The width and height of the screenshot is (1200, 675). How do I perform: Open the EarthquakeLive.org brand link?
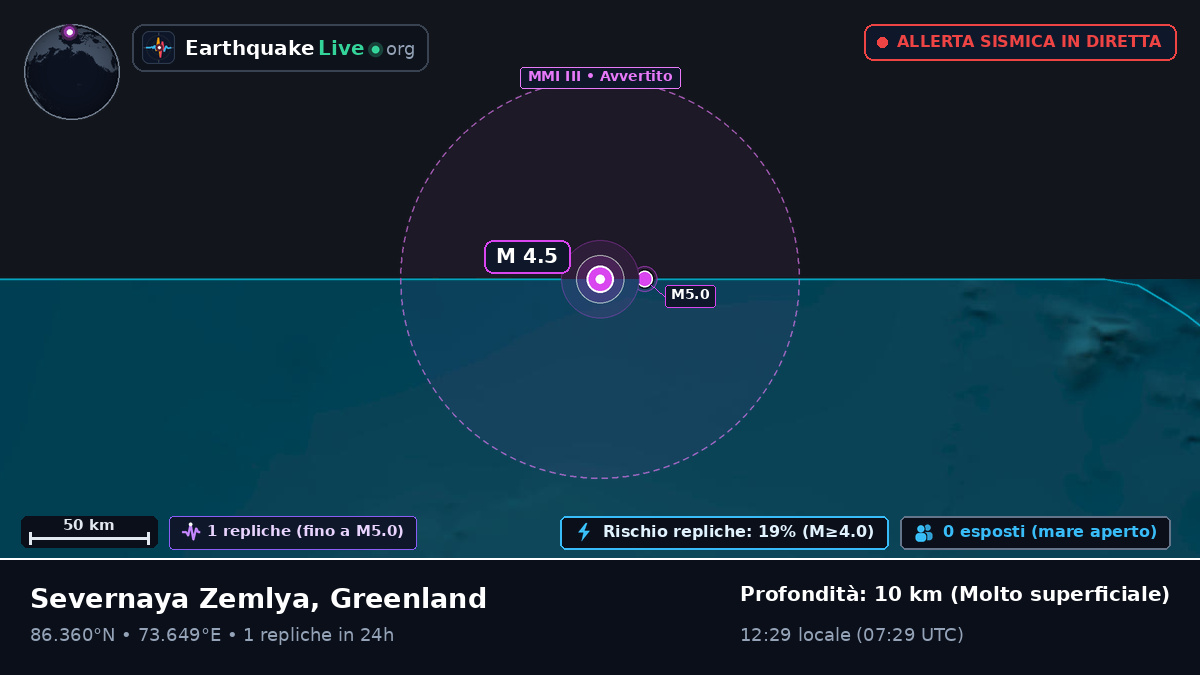[x=280, y=48]
